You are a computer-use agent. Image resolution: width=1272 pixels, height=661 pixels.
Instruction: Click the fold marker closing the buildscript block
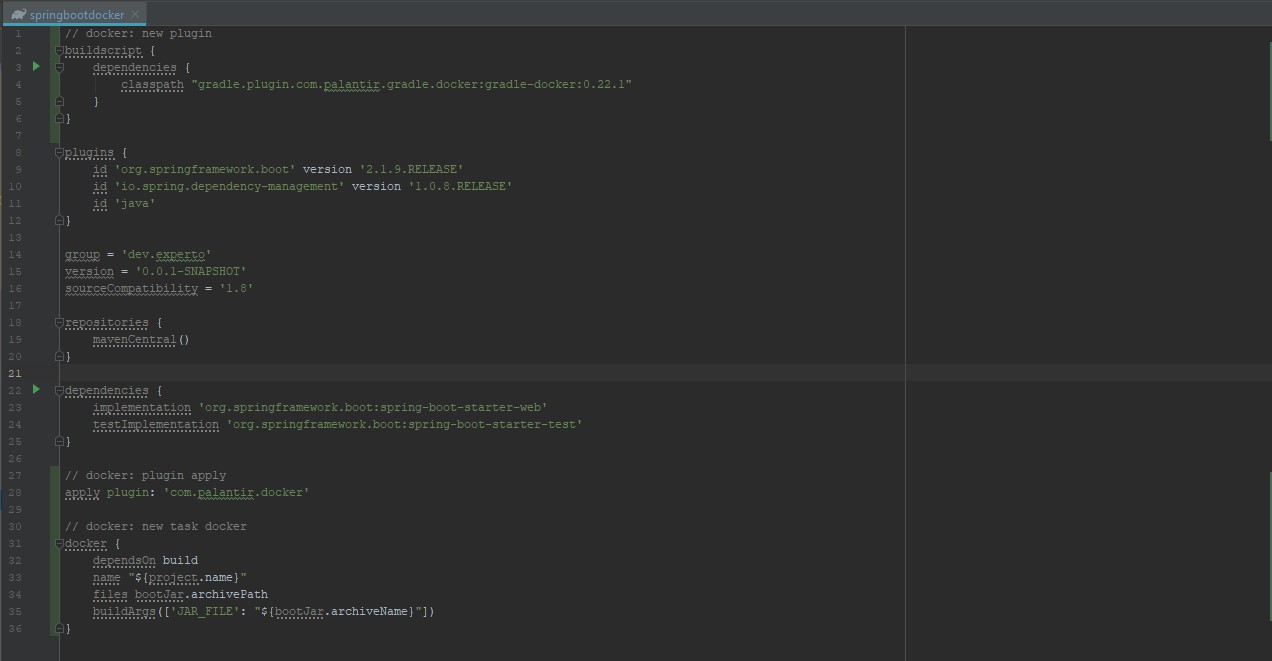pyautogui.click(x=58, y=118)
